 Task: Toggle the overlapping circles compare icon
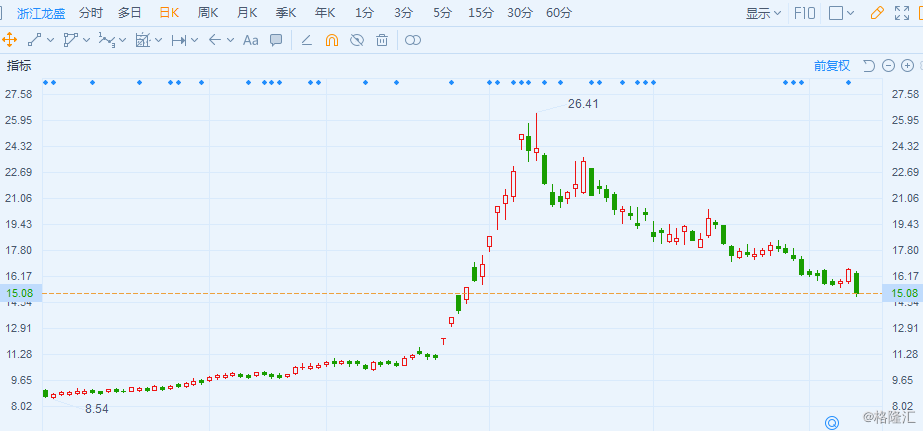tap(413, 40)
